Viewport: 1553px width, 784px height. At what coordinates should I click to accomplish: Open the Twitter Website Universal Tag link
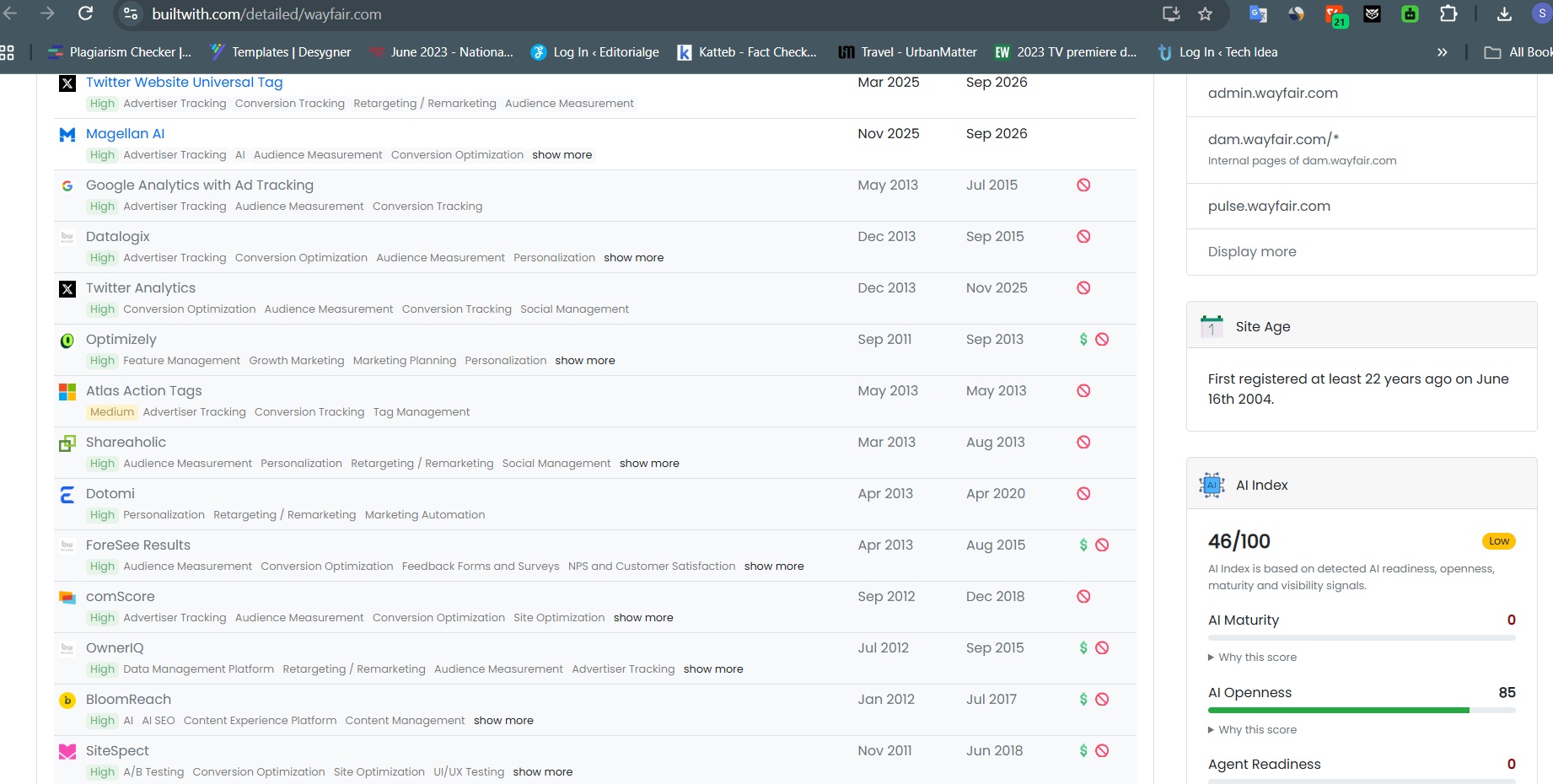pyautogui.click(x=184, y=82)
